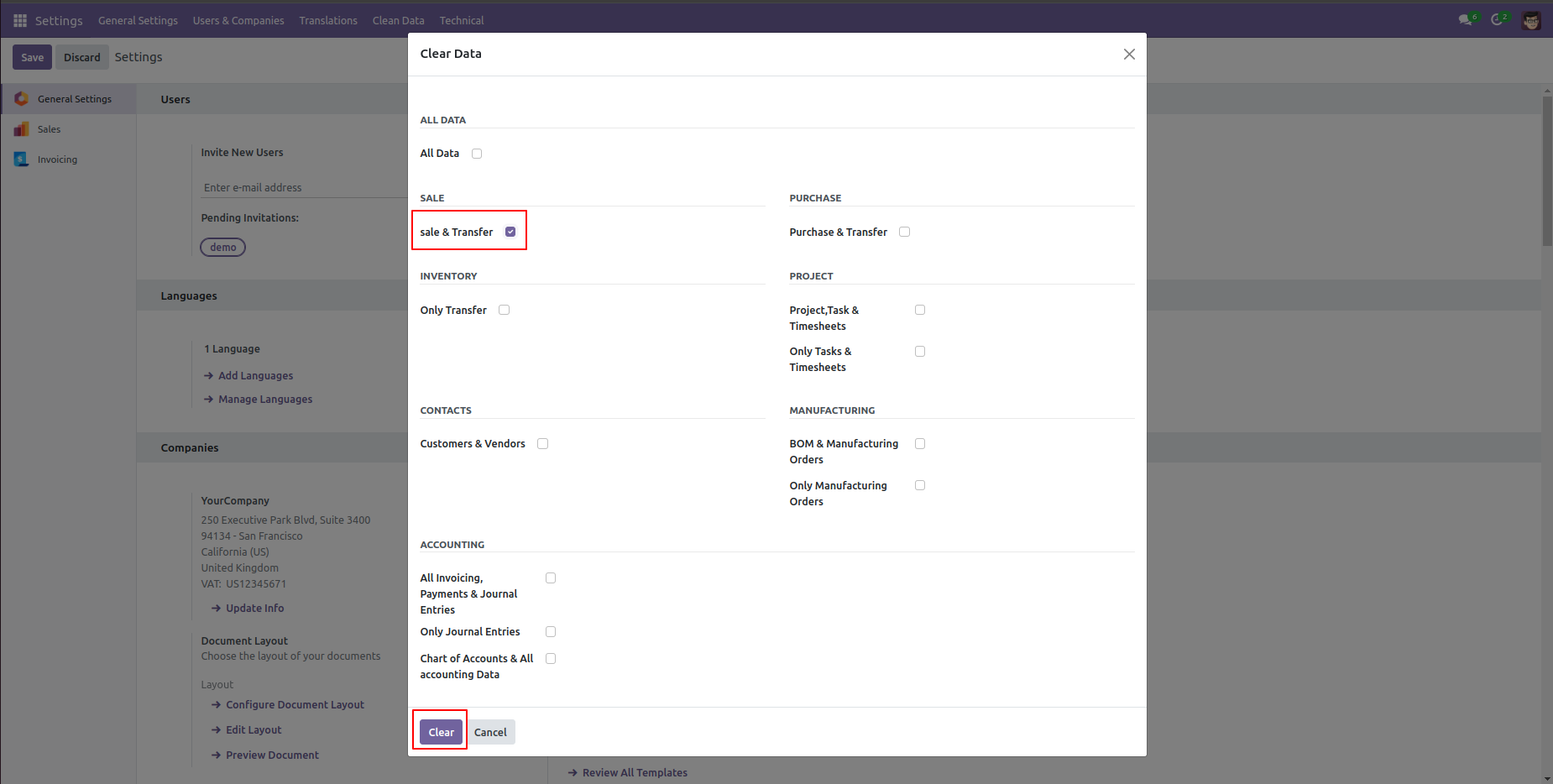Click the Save button

(x=32, y=56)
